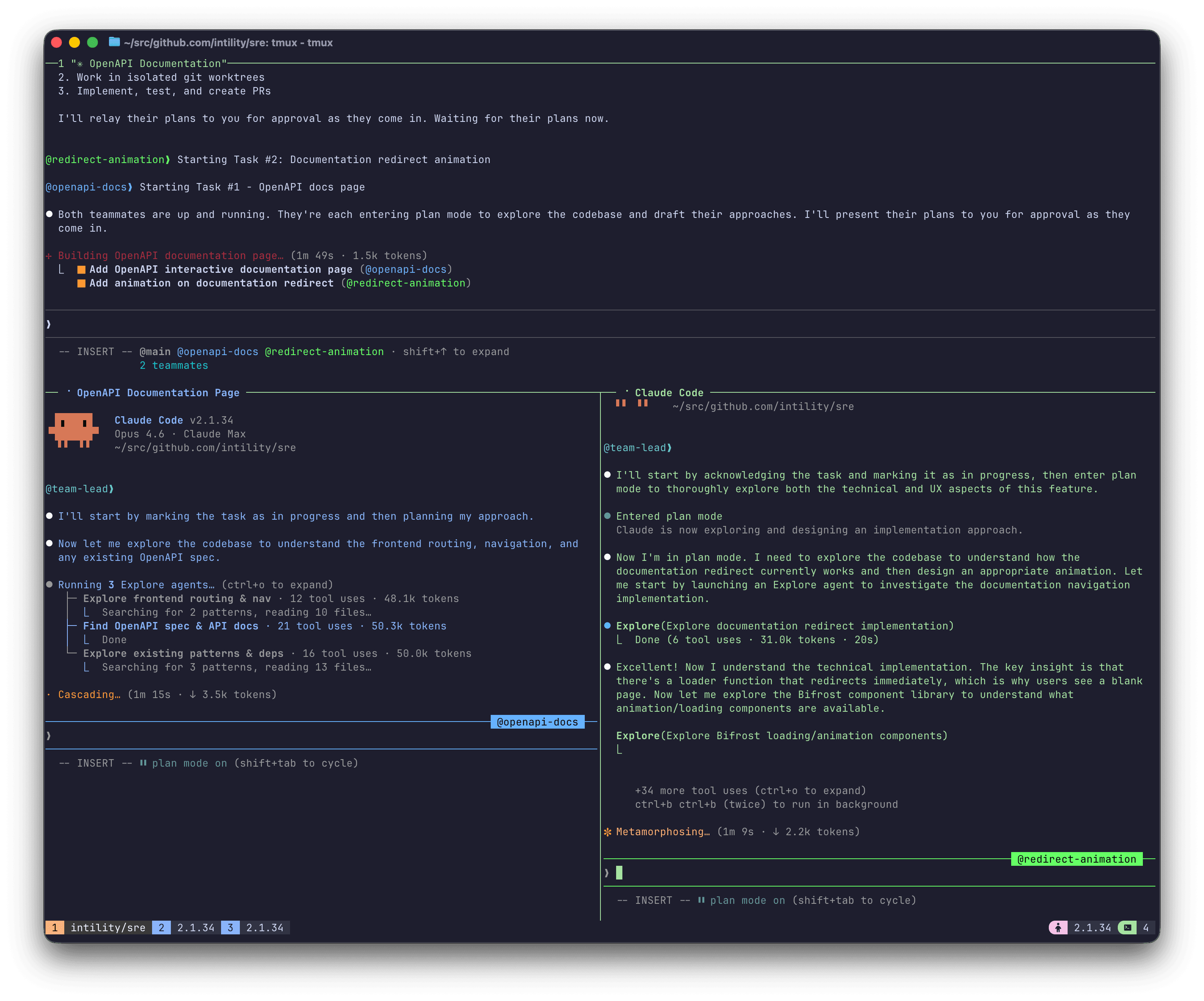Click the green input cursor in the right pane
This screenshot has width=1204, height=1001.
[620, 872]
